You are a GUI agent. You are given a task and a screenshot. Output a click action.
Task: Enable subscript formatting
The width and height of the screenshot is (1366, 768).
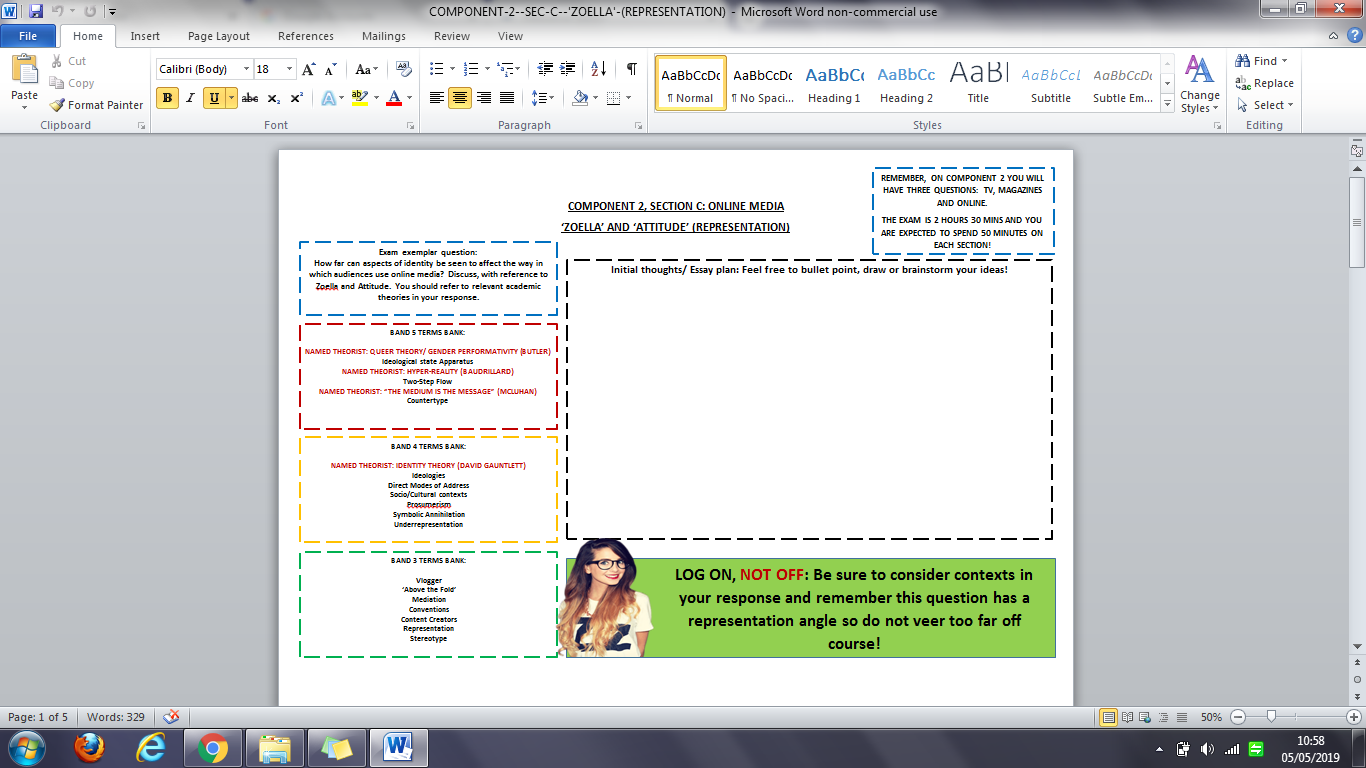(x=272, y=99)
